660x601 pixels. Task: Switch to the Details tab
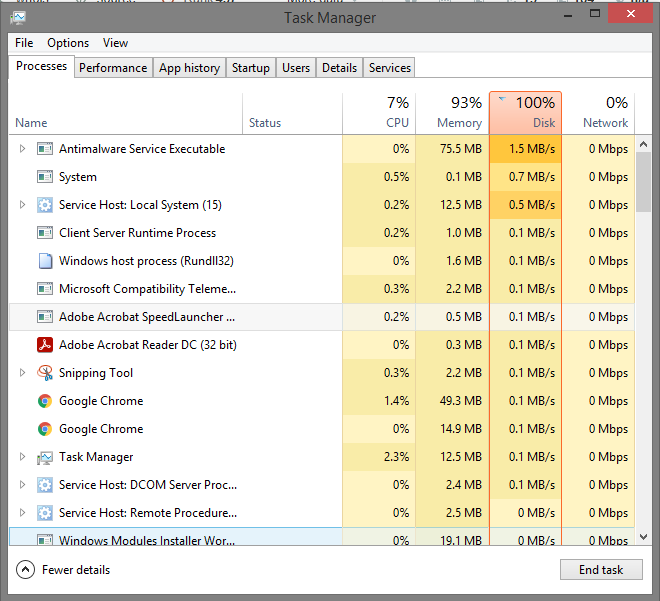click(x=339, y=68)
